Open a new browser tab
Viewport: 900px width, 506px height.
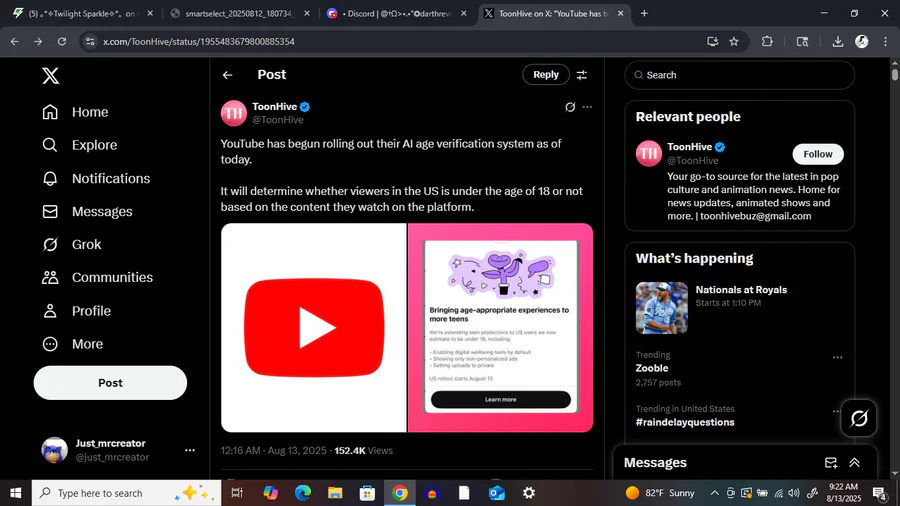coord(644,13)
